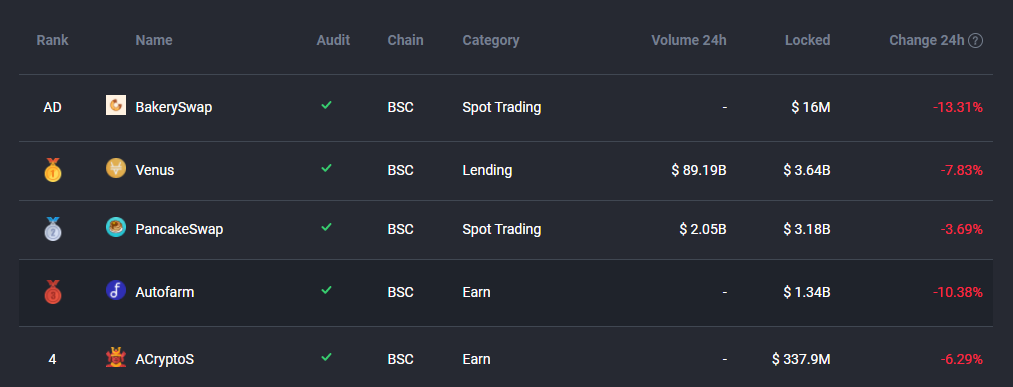Screen dimensions: 1013x387
Task: Click the bronze medal rank icon
Action: [52, 292]
